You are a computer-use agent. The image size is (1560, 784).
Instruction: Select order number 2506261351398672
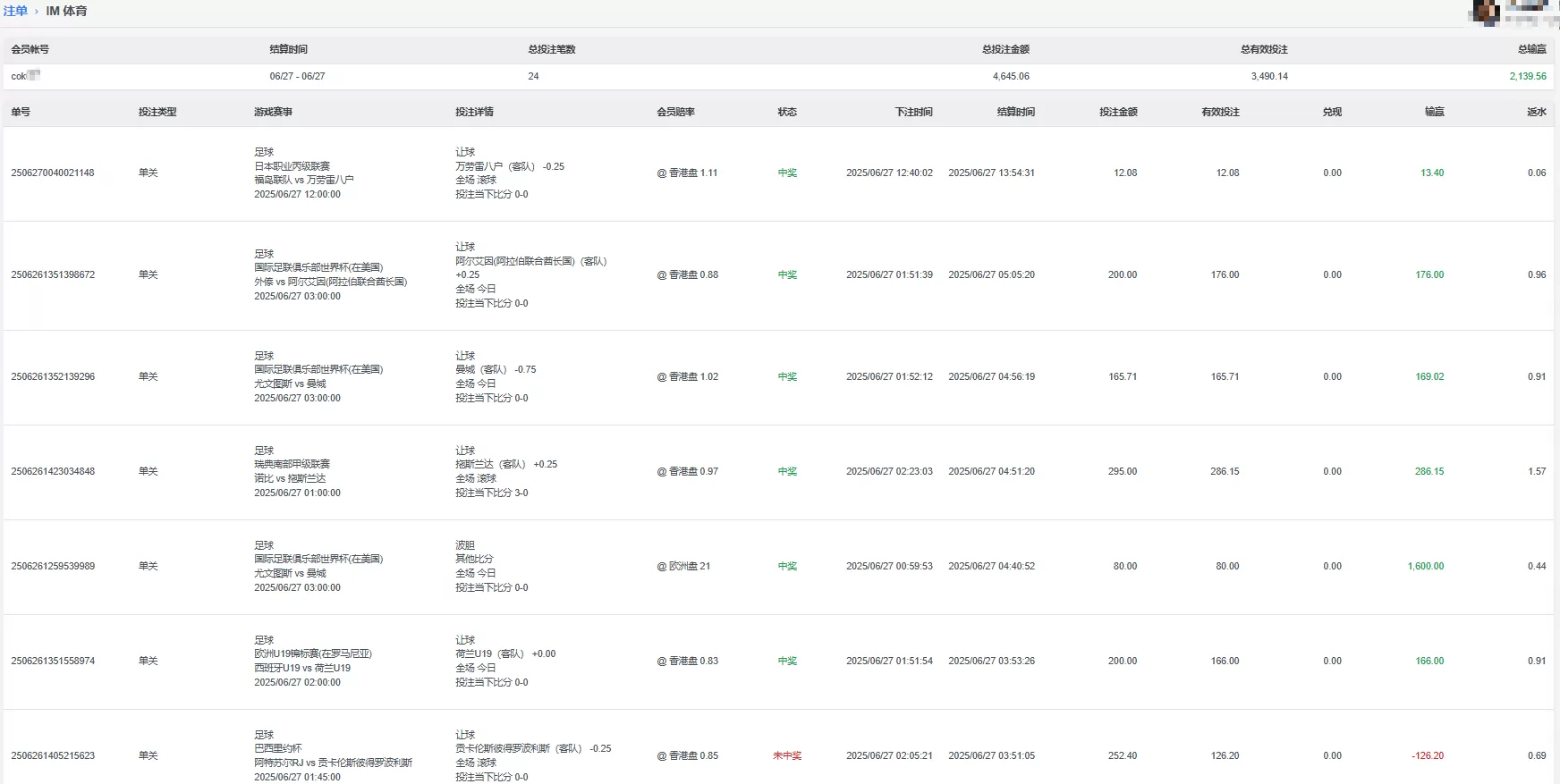pyautogui.click(x=53, y=274)
